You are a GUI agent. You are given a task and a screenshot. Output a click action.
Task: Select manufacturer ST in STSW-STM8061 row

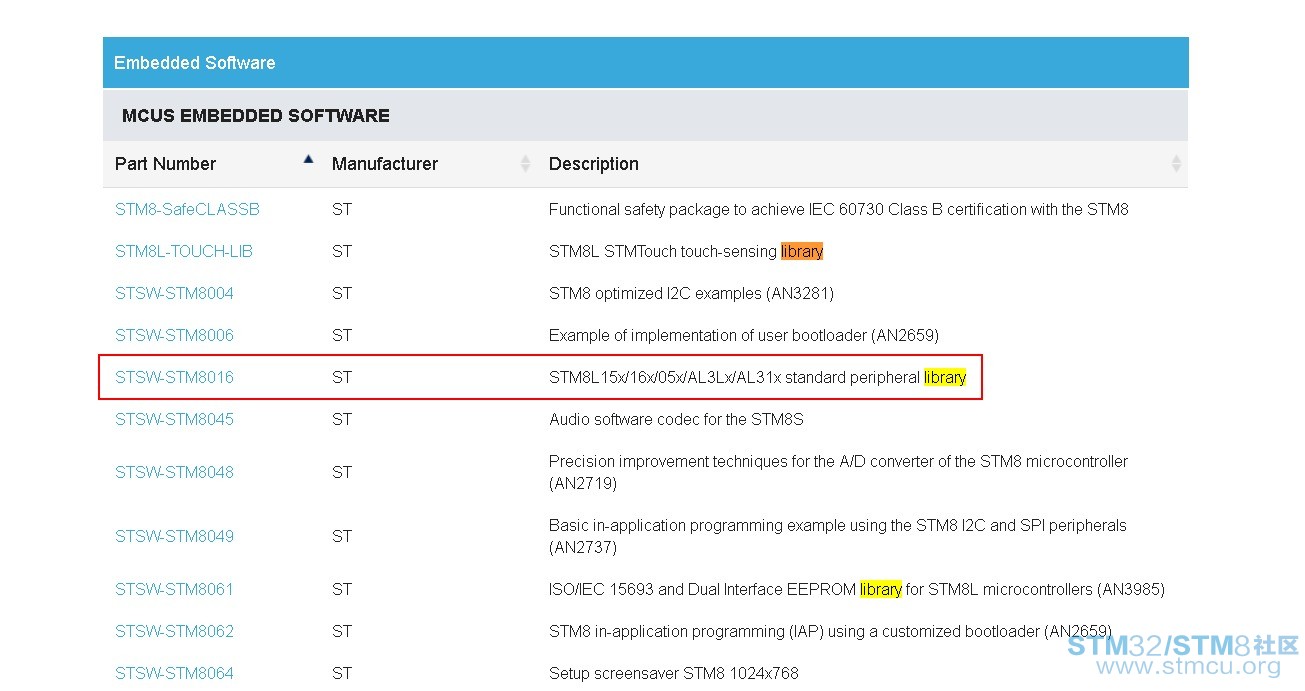coord(342,589)
